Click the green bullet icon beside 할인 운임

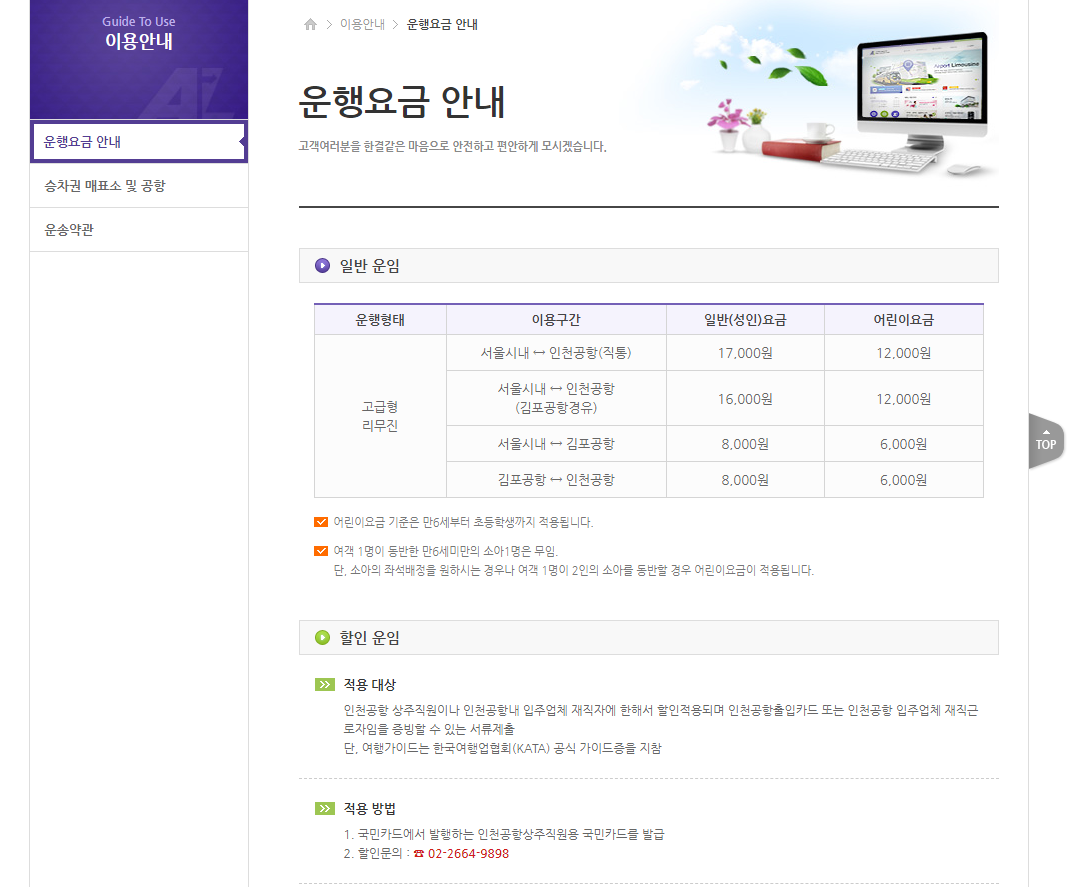[x=321, y=637]
